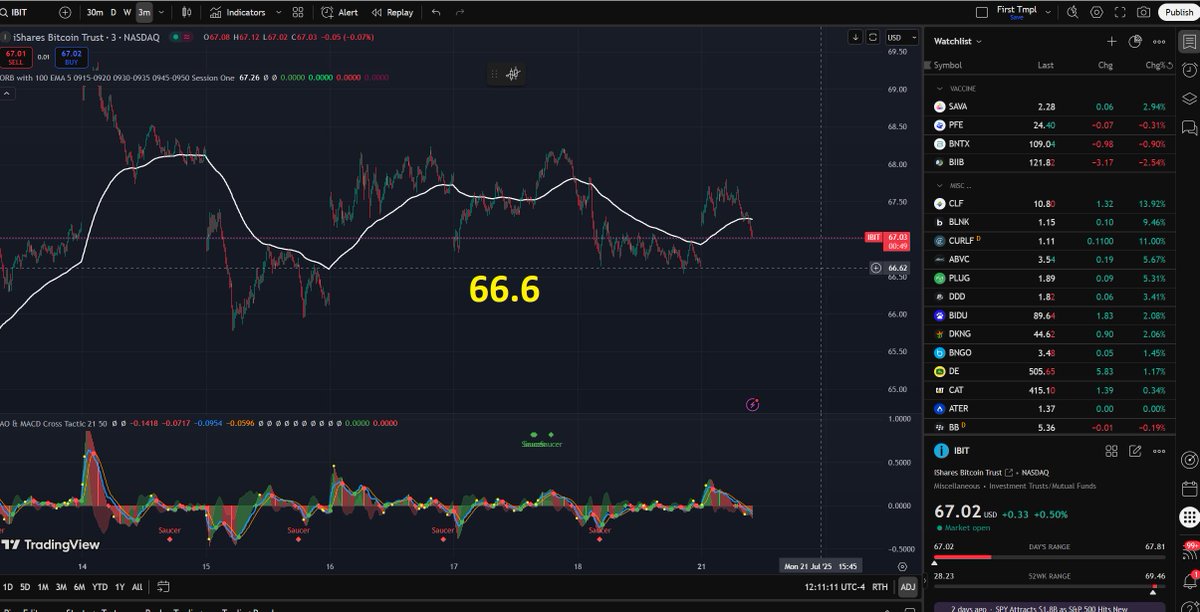Undo the last chart action
The height and width of the screenshot is (612, 1200).
click(436, 12)
